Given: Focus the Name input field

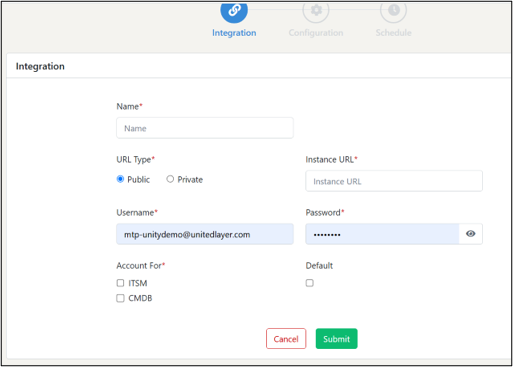Looking at the screenshot, I should click(205, 128).
